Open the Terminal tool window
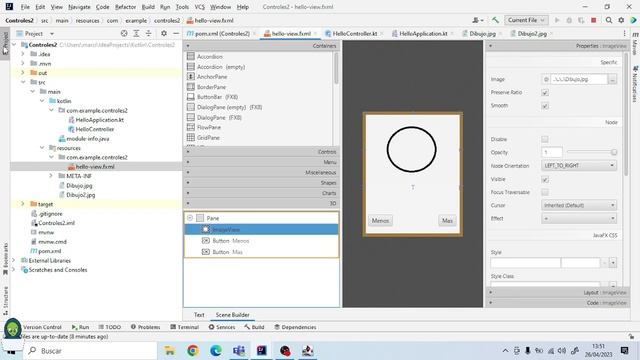Image resolution: width=640 pixels, height=360 pixels. [x=184, y=327]
